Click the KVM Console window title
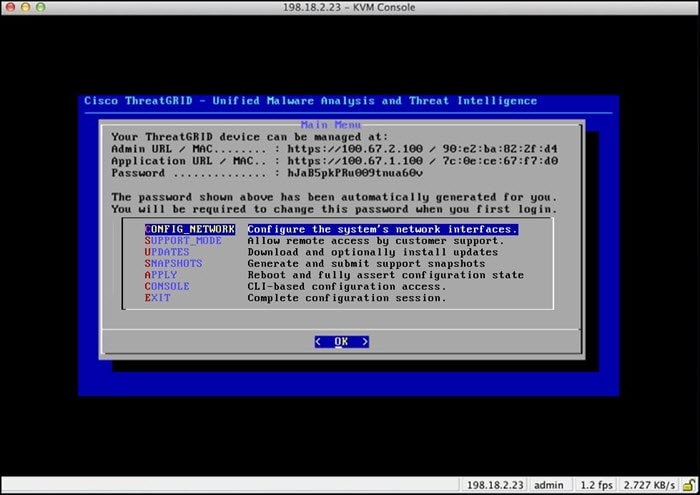The image size is (700, 495). pyautogui.click(x=349, y=7)
